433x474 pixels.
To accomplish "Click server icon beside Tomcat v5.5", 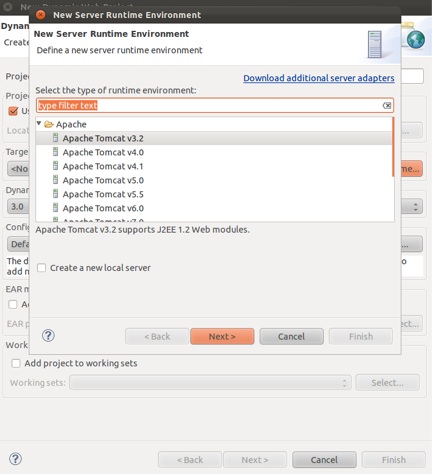I will click(x=56, y=194).
